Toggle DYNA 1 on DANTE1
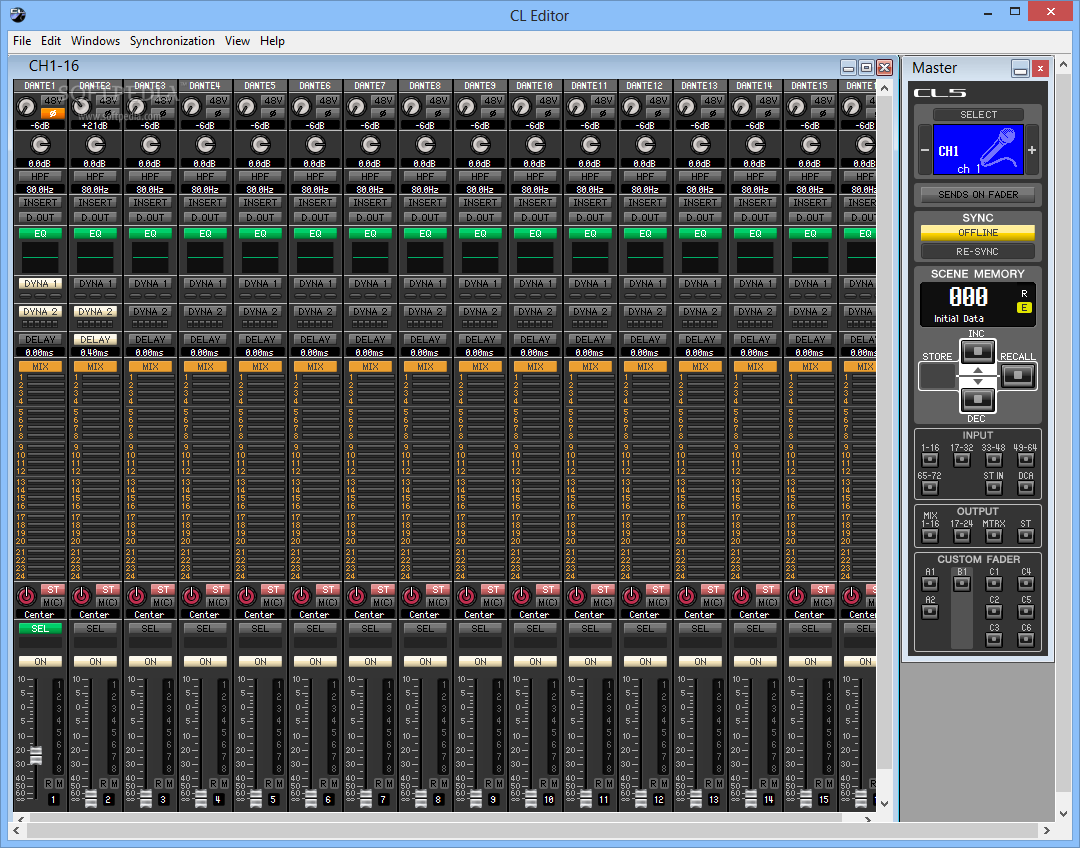Viewport: 1080px width, 848px height. [40, 283]
